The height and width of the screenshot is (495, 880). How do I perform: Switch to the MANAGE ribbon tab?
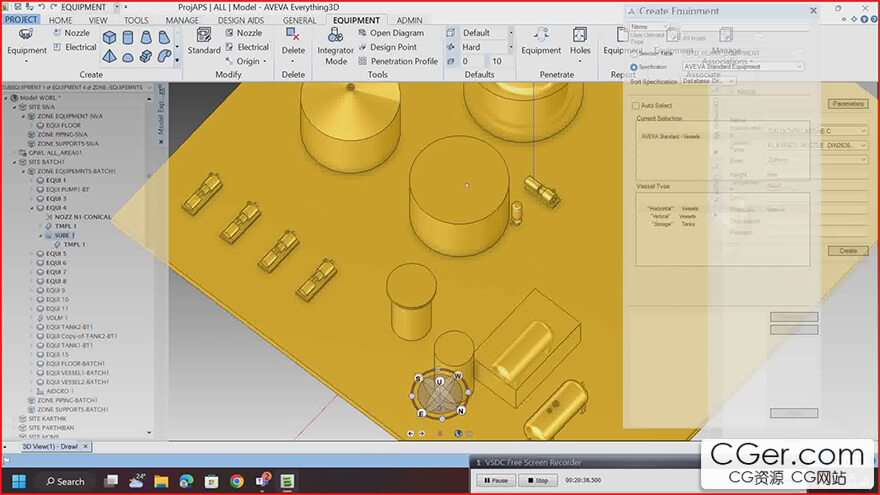point(182,20)
